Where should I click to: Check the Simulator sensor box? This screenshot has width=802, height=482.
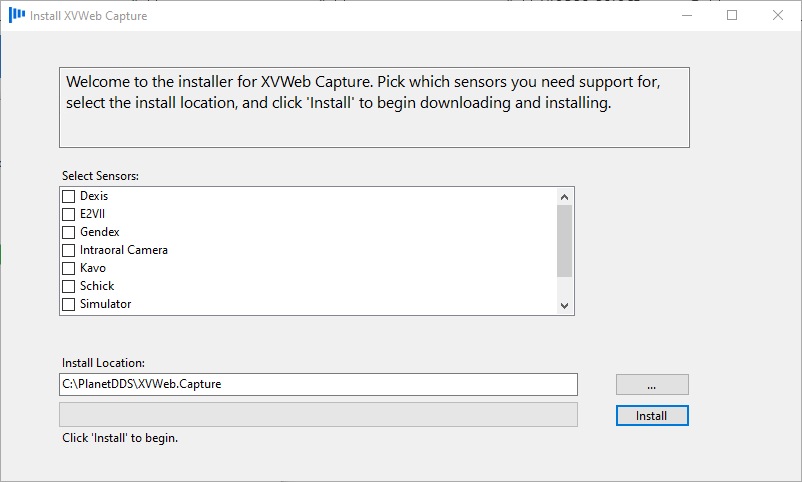coord(69,304)
